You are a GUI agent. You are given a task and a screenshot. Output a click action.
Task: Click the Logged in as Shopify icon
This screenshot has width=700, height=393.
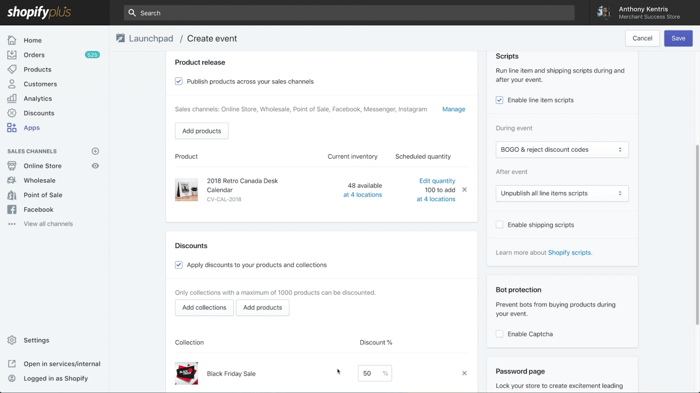pos(12,378)
